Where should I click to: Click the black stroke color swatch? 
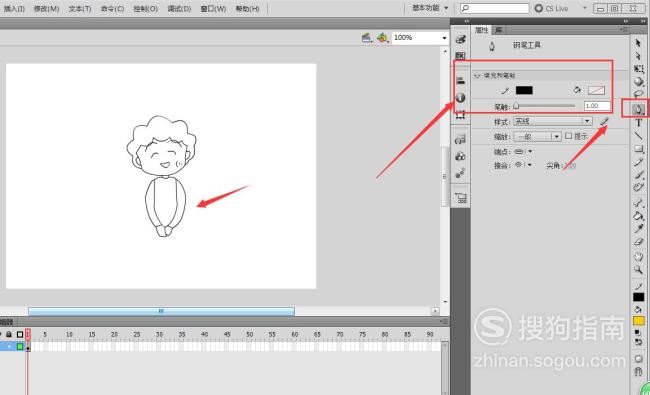pyautogui.click(x=524, y=90)
